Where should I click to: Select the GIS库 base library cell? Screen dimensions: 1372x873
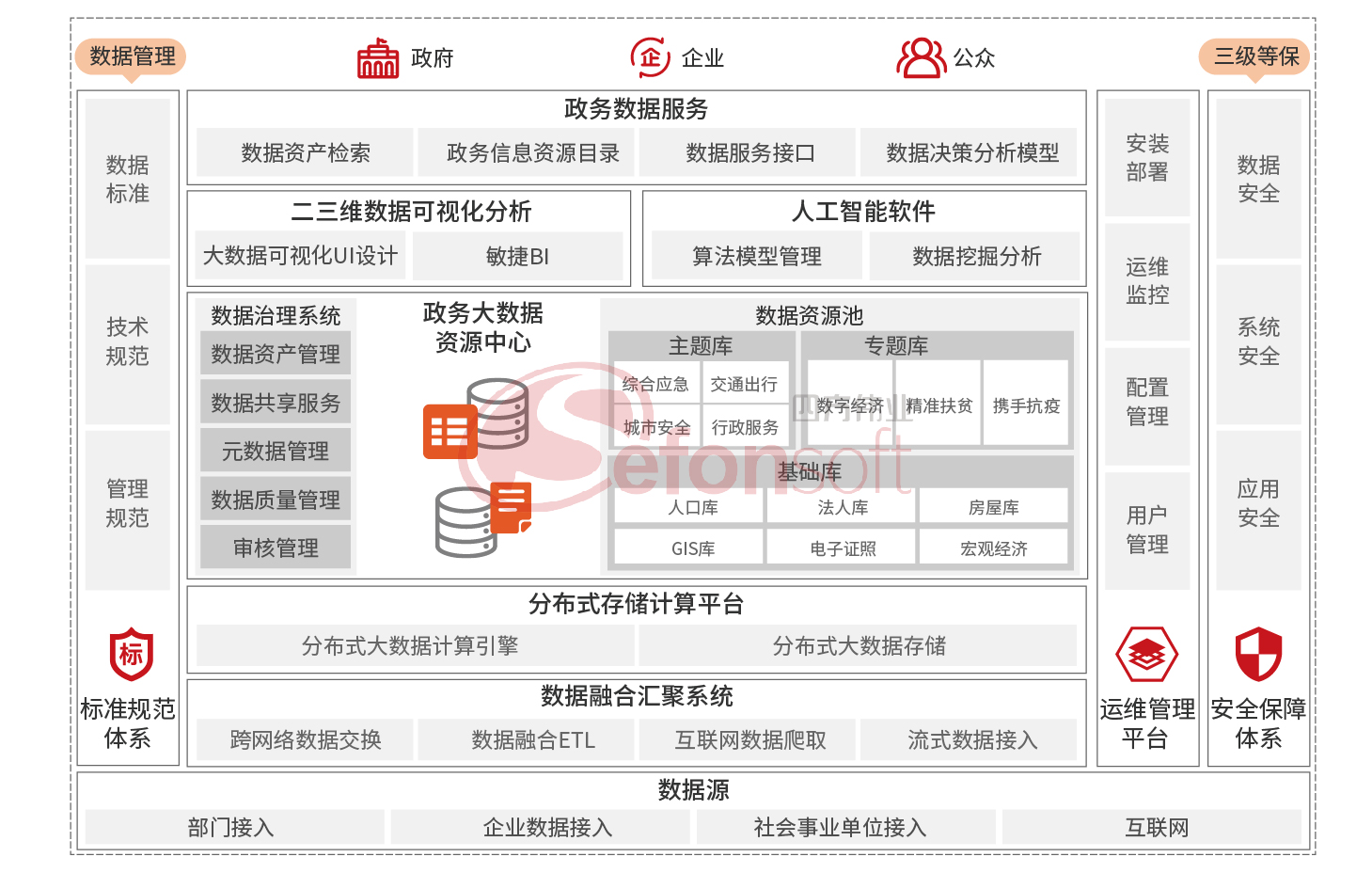point(693,548)
